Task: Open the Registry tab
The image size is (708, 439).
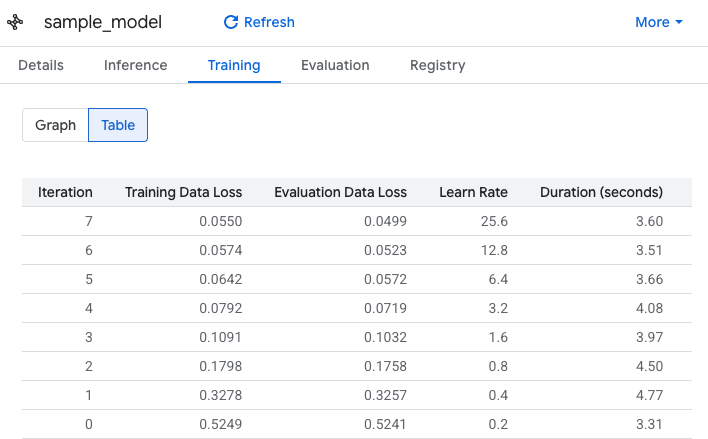Action: point(438,65)
